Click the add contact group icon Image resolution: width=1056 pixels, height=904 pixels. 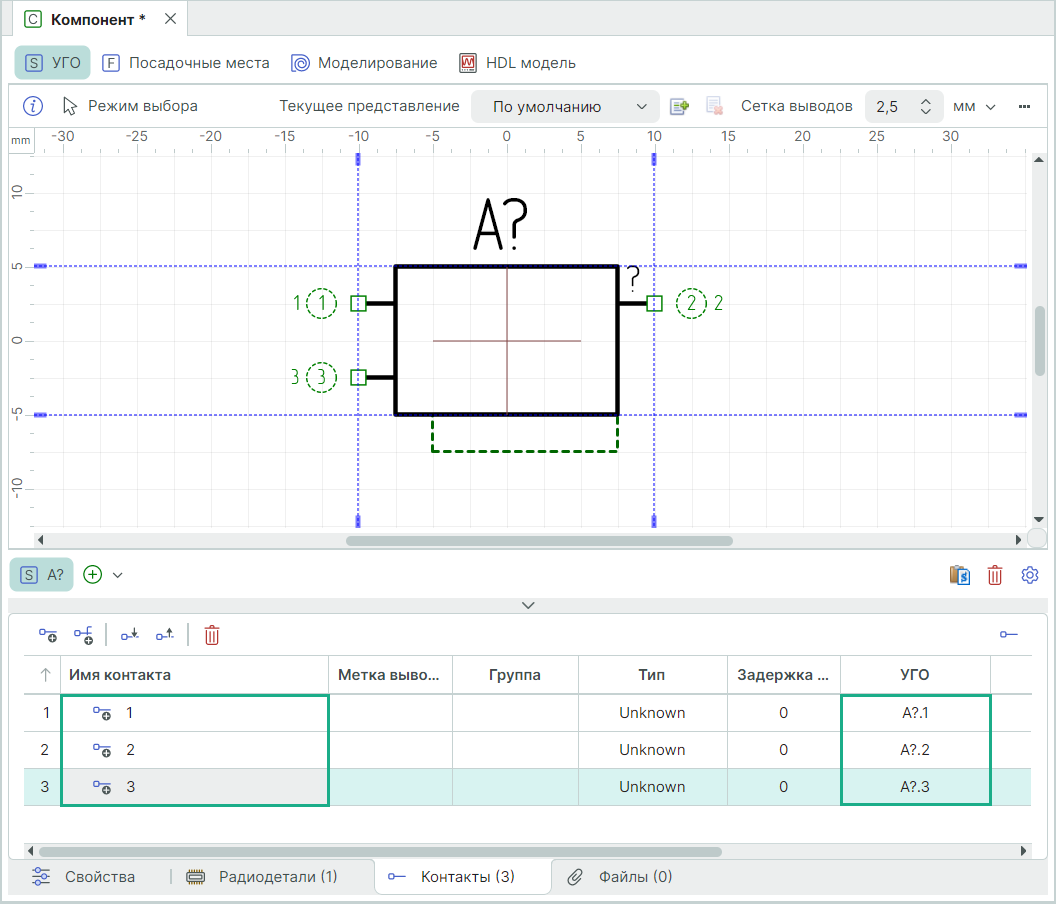(x=83, y=634)
